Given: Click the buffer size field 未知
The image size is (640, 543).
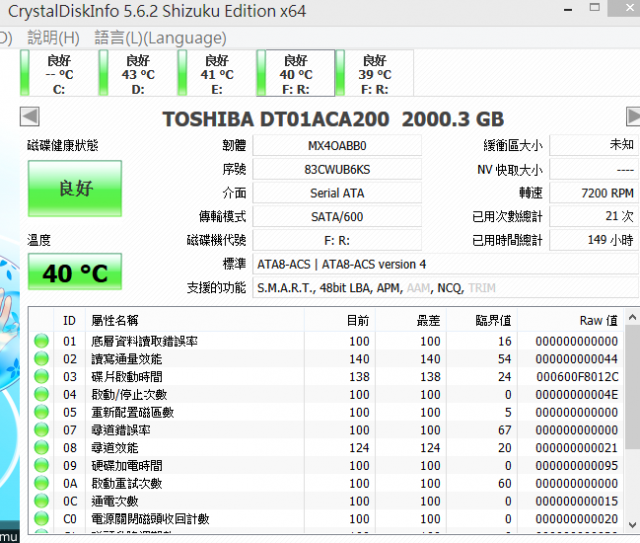Looking at the screenshot, I should [x=593, y=145].
